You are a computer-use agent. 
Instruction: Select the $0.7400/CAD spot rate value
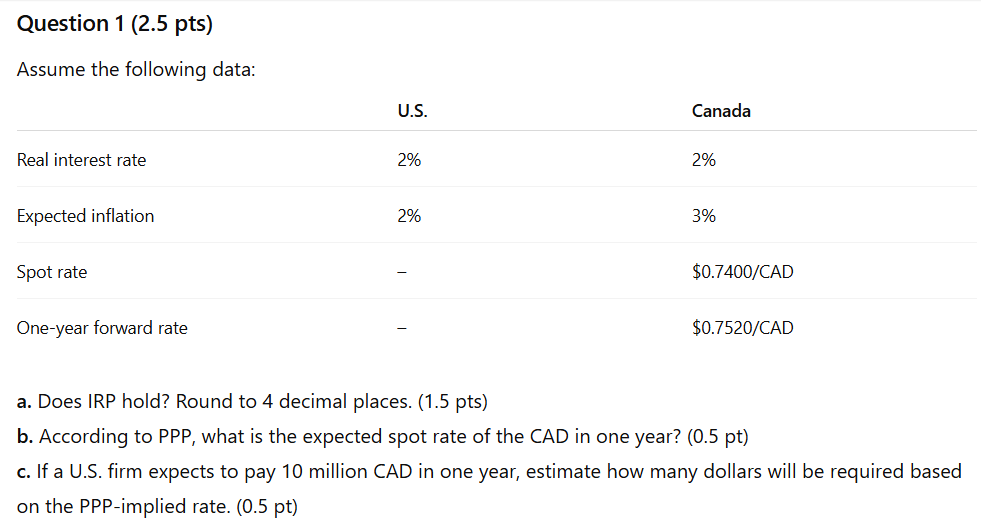(x=742, y=272)
